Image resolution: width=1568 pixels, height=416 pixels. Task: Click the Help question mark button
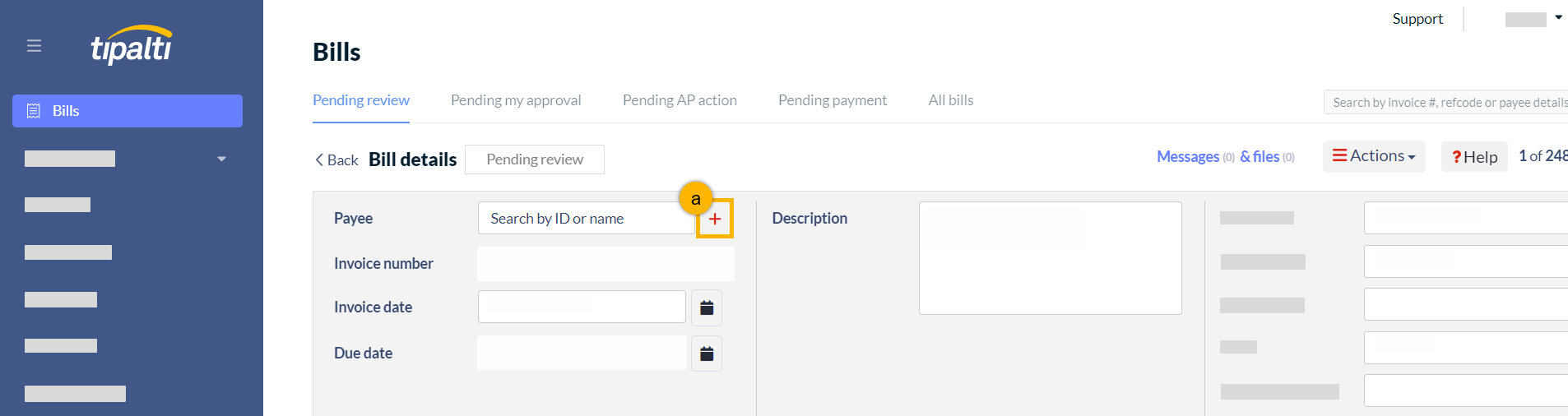tap(1474, 157)
